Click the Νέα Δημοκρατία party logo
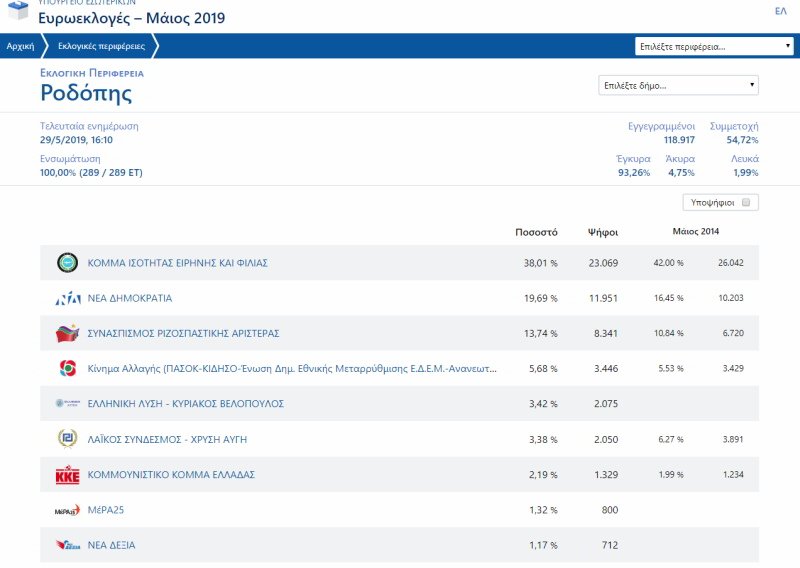Image resolution: width=800 pixels, height=568 pixels. (67, 298)
